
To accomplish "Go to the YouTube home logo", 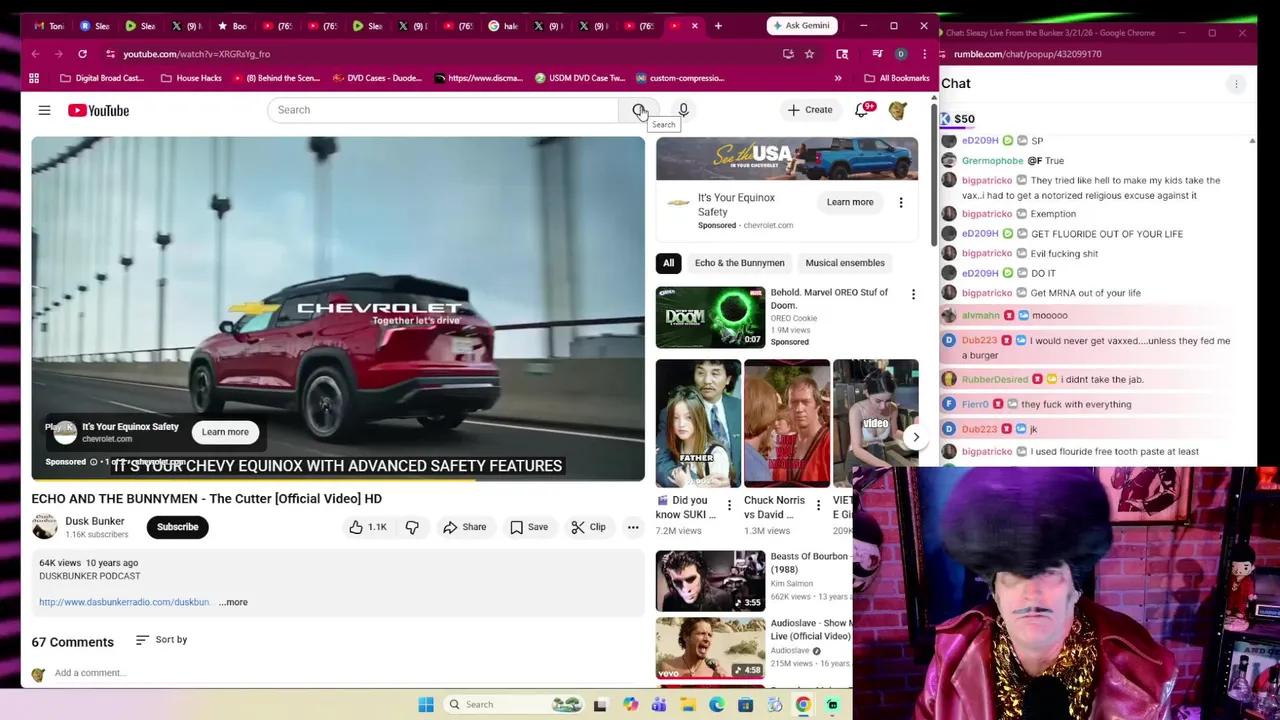I will pos(98,110).
